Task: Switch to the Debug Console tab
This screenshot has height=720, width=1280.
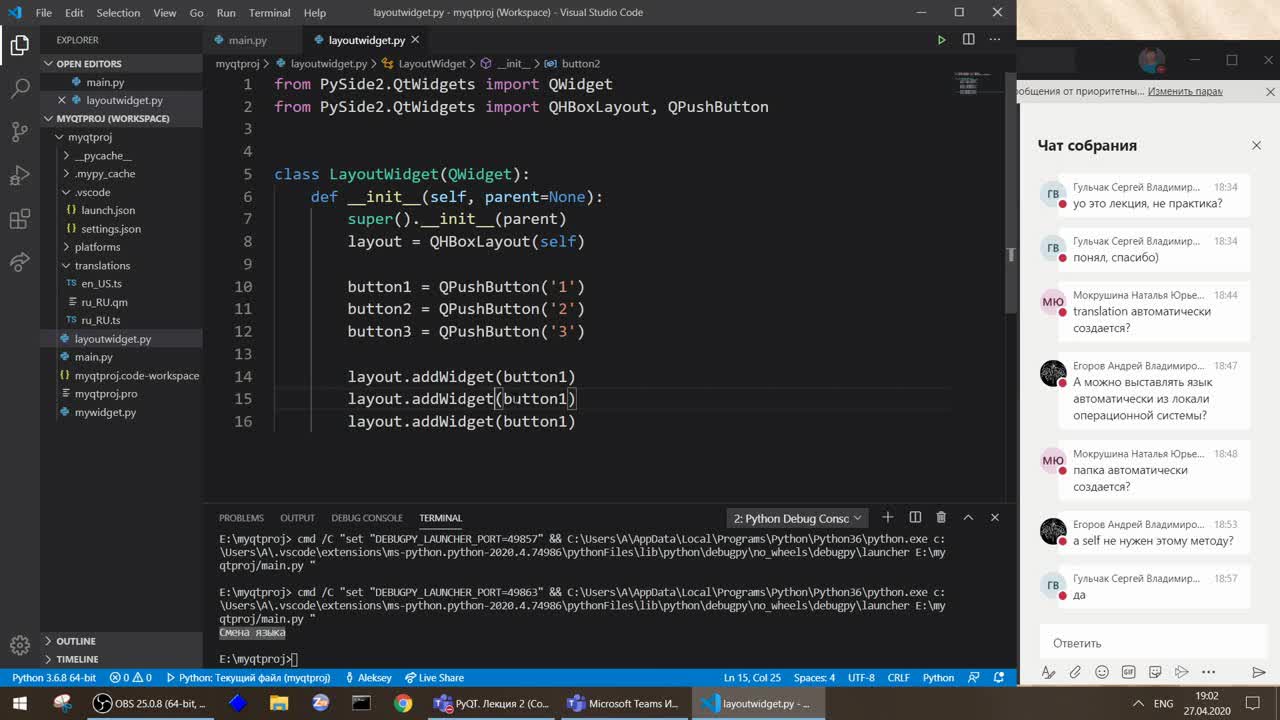Action: (367, 518)
